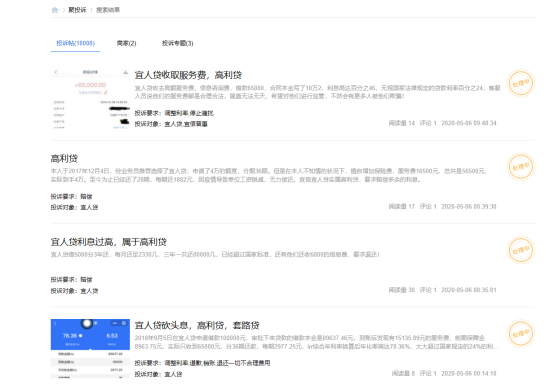554x390 pixels.
Task: Select the 投诉帖(10000) tab
Action: [x=76, y=43]
